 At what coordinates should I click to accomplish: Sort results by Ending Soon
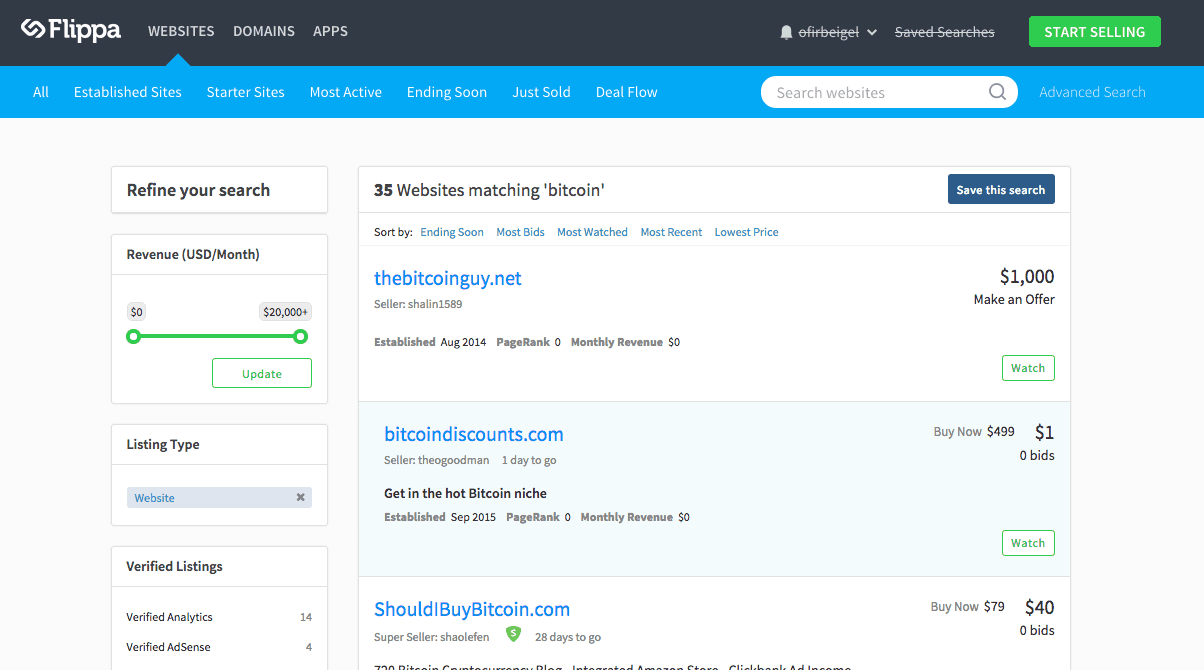click(452, 232)
